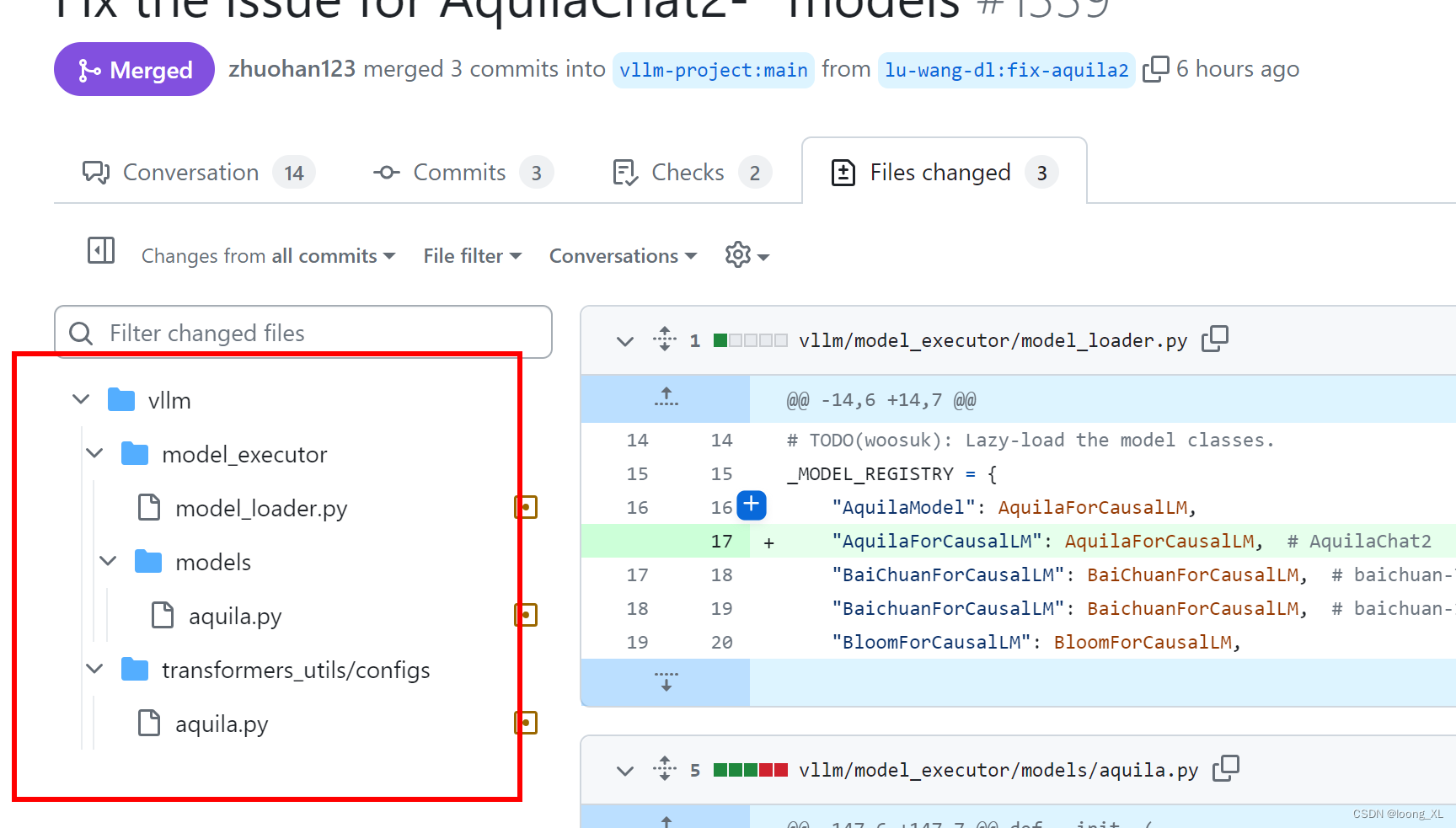Collapse the models folder
Image resolution: width=1456 pixels, height=828 pixels.
[x=108, y=561]
